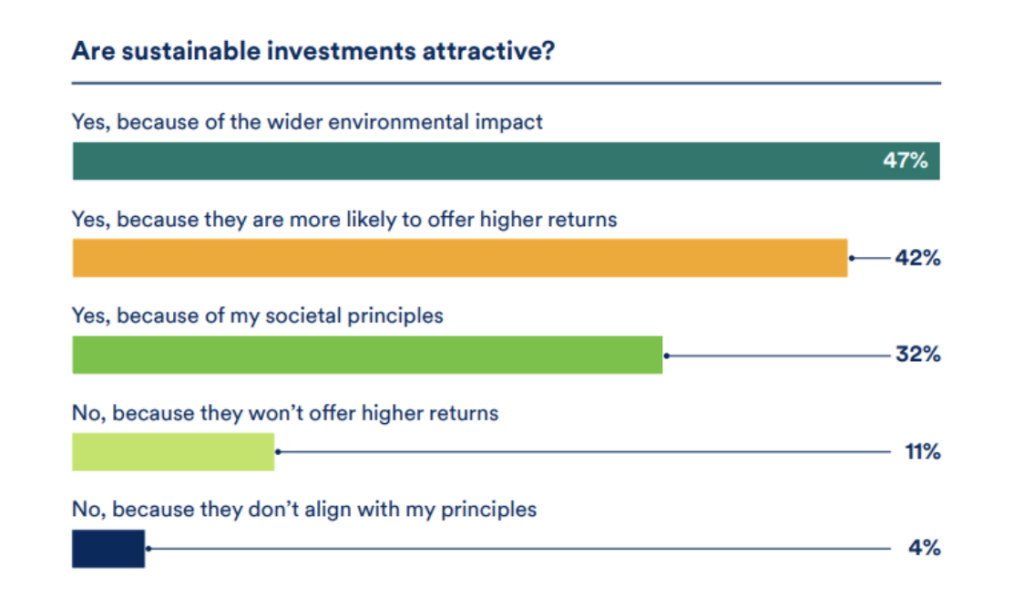Select the orange higher returns bar

[x=460, y=258]
